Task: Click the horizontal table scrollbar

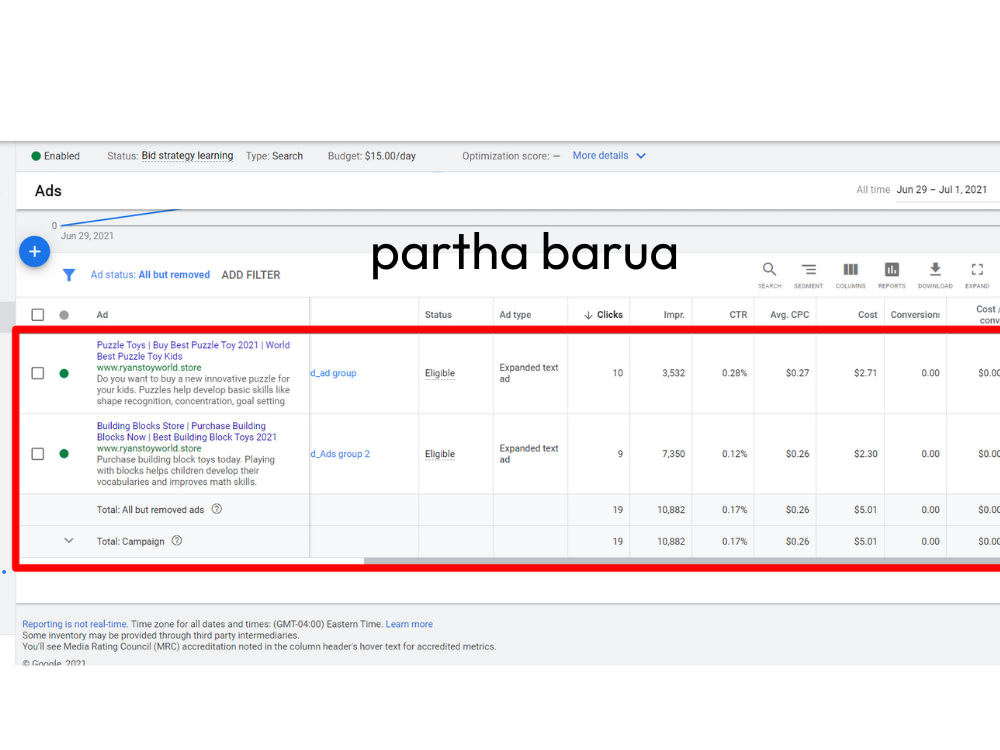Action: tap(682, 561)
